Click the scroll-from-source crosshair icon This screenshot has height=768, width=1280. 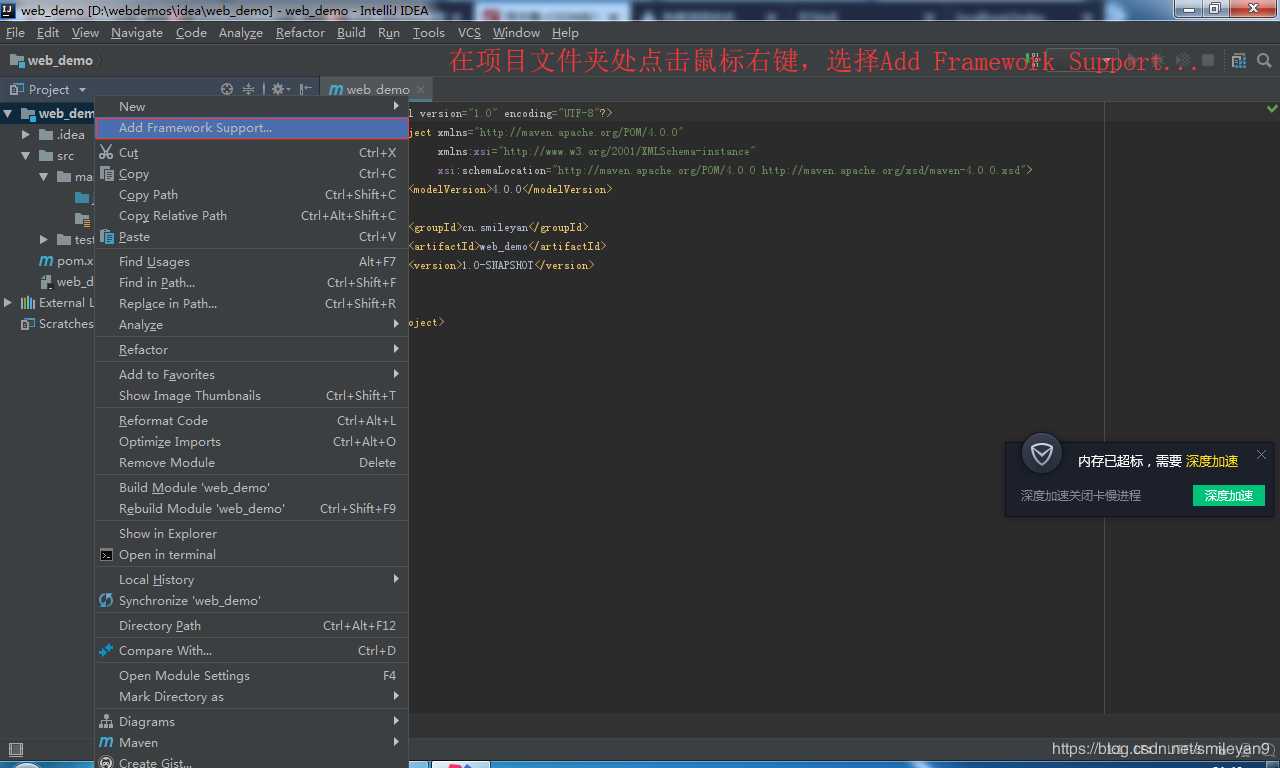click(227, 89)
